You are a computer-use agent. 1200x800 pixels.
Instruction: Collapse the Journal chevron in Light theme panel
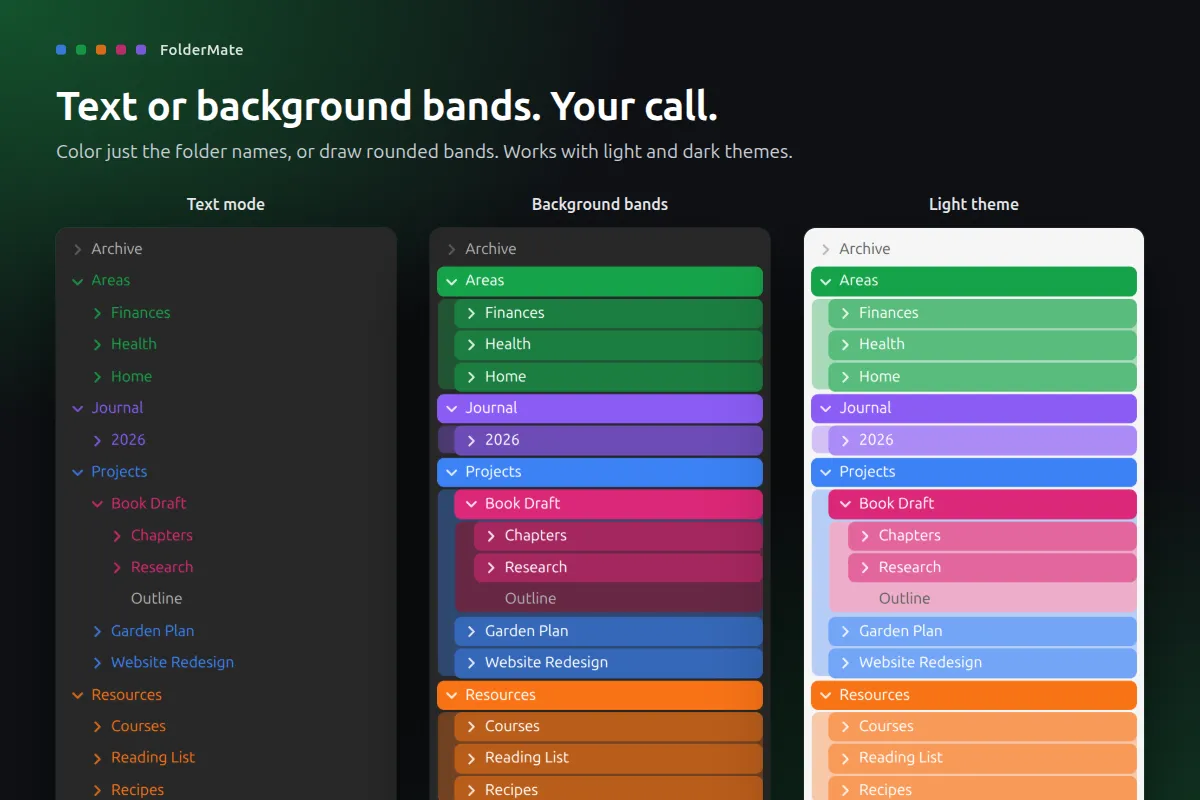coord(825,408)
